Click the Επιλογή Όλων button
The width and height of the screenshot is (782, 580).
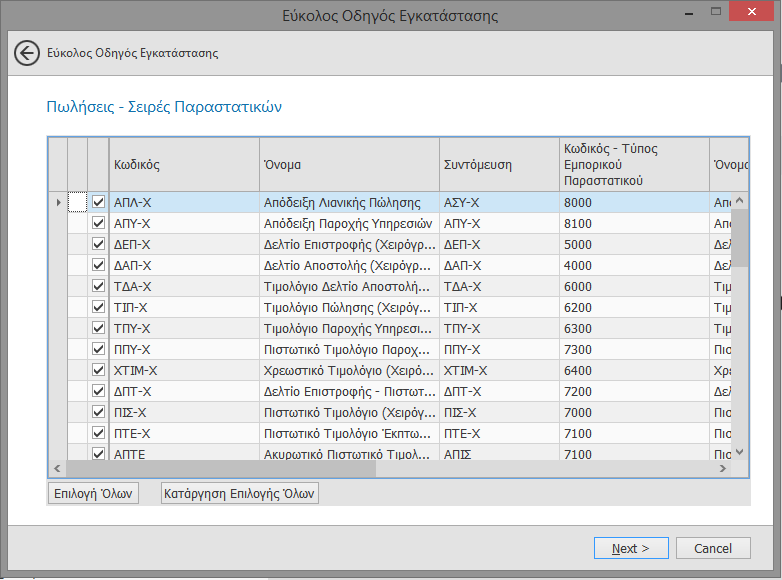point(93,493)
